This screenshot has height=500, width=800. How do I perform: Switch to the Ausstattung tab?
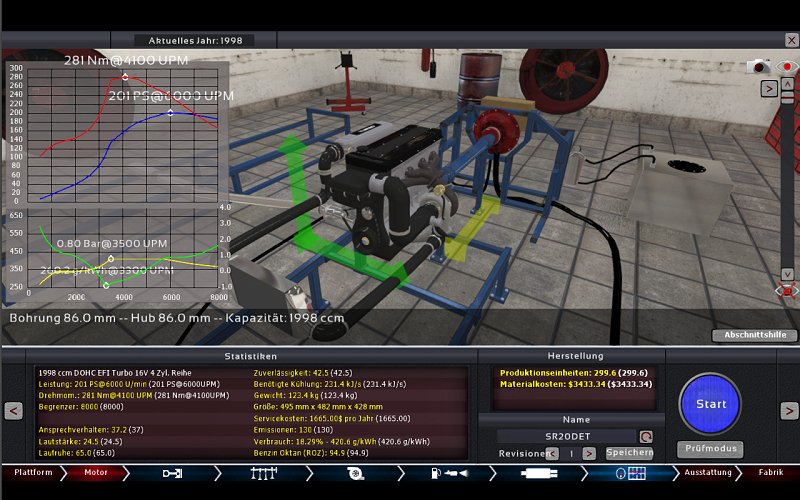(x=708, y=472)
